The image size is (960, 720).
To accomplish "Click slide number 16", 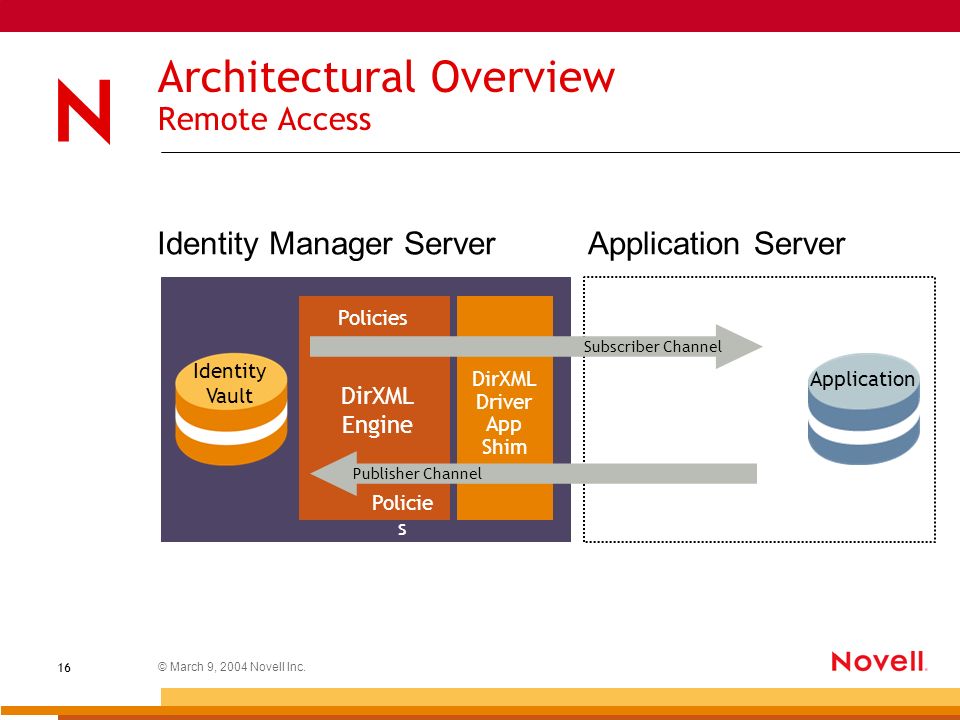I will coord(64,668).
